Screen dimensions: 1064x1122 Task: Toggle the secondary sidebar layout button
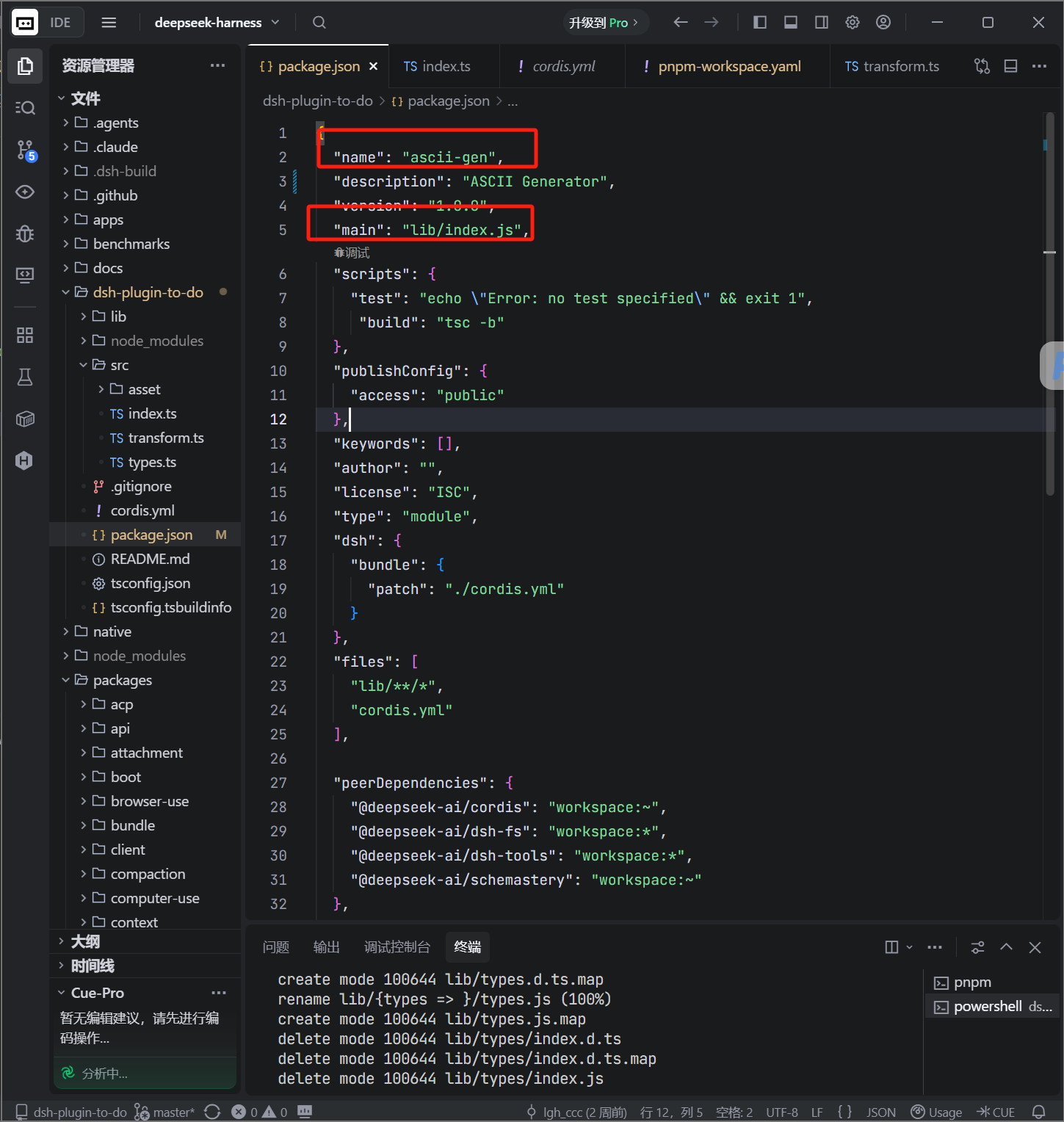click(822, 23)
